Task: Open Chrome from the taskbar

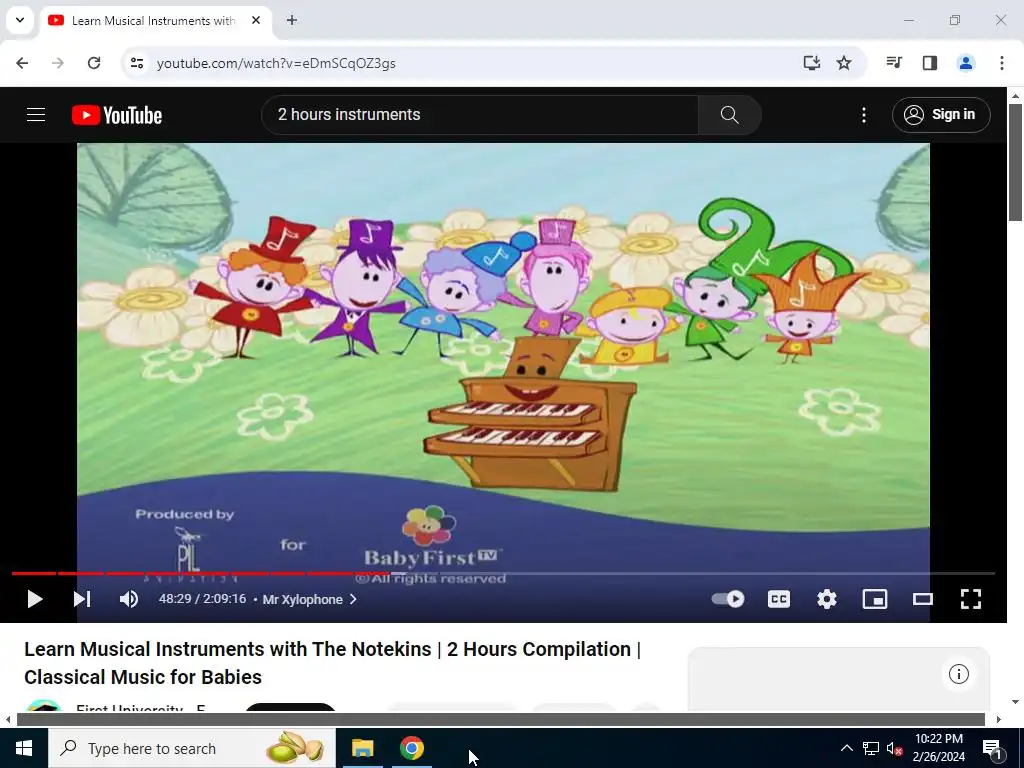Action: point(411,748)
